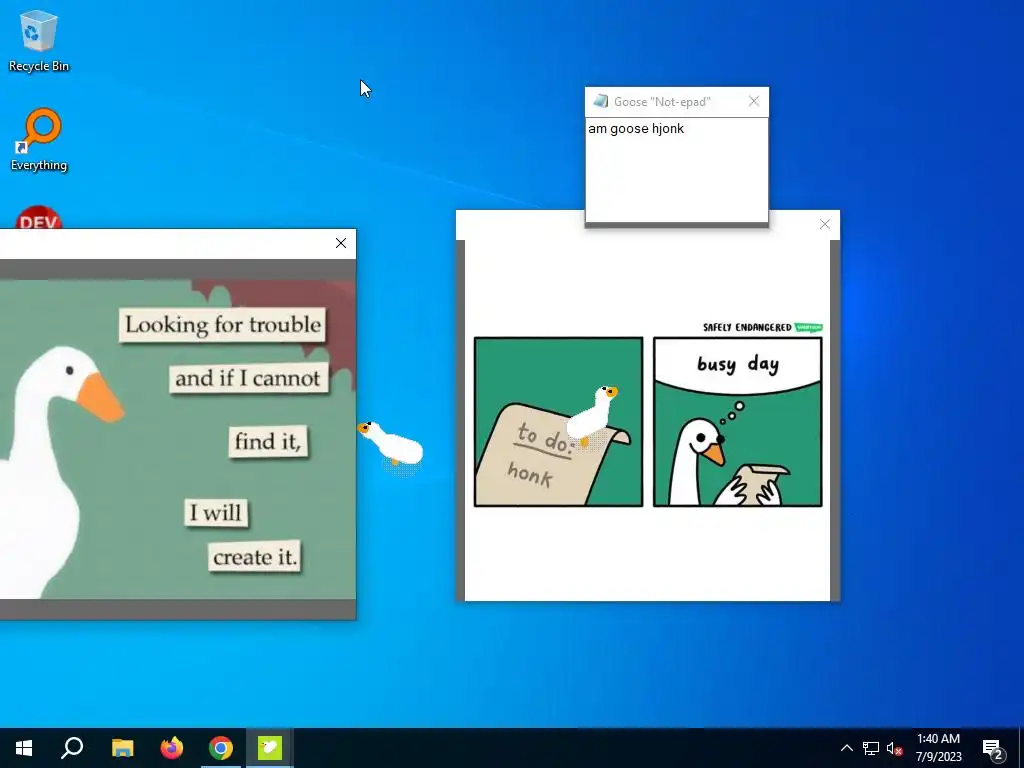The image size is (1024, 768).
Task: Click the muted volume tray icon
Action: pyautogui.click(x=894, y=748)
